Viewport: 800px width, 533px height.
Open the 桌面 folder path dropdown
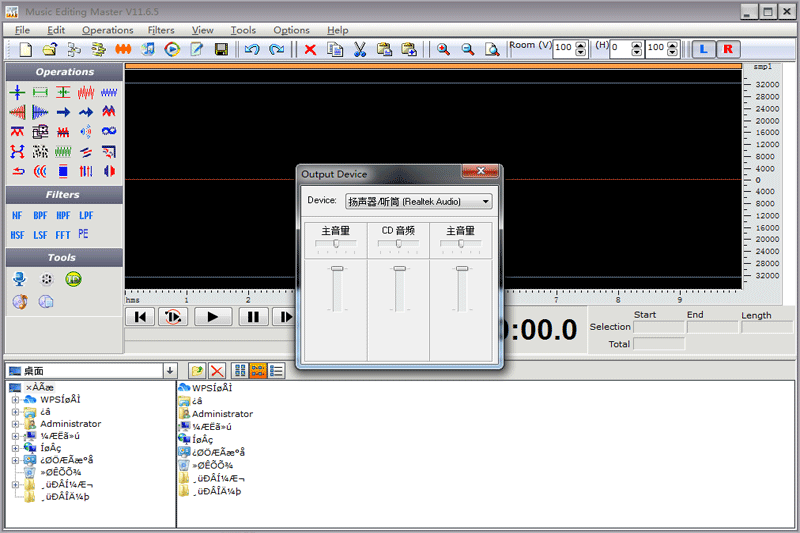tap(169, 371)
